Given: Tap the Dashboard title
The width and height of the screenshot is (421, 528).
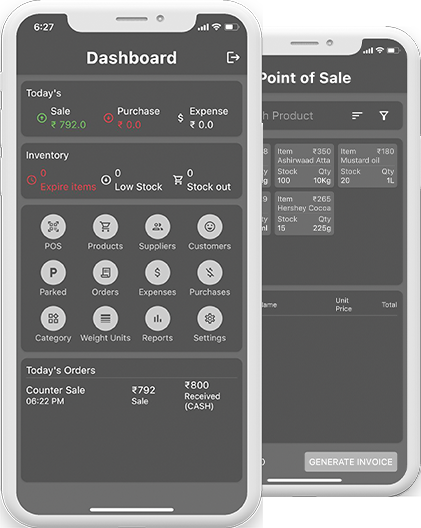Looking at the screenshot, I should coord(131,58).
